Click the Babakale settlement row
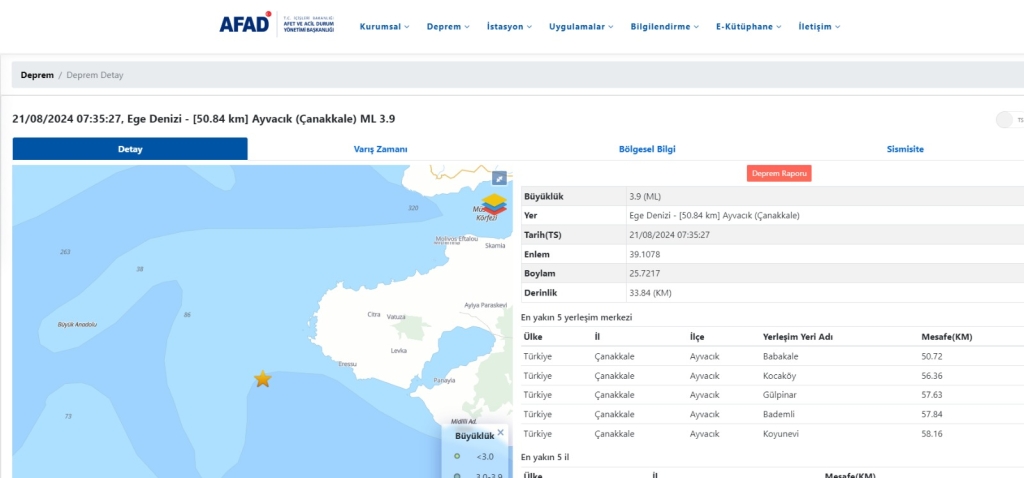The height and width of the screenshot is (478, 1024). click(x=773, y=357)
